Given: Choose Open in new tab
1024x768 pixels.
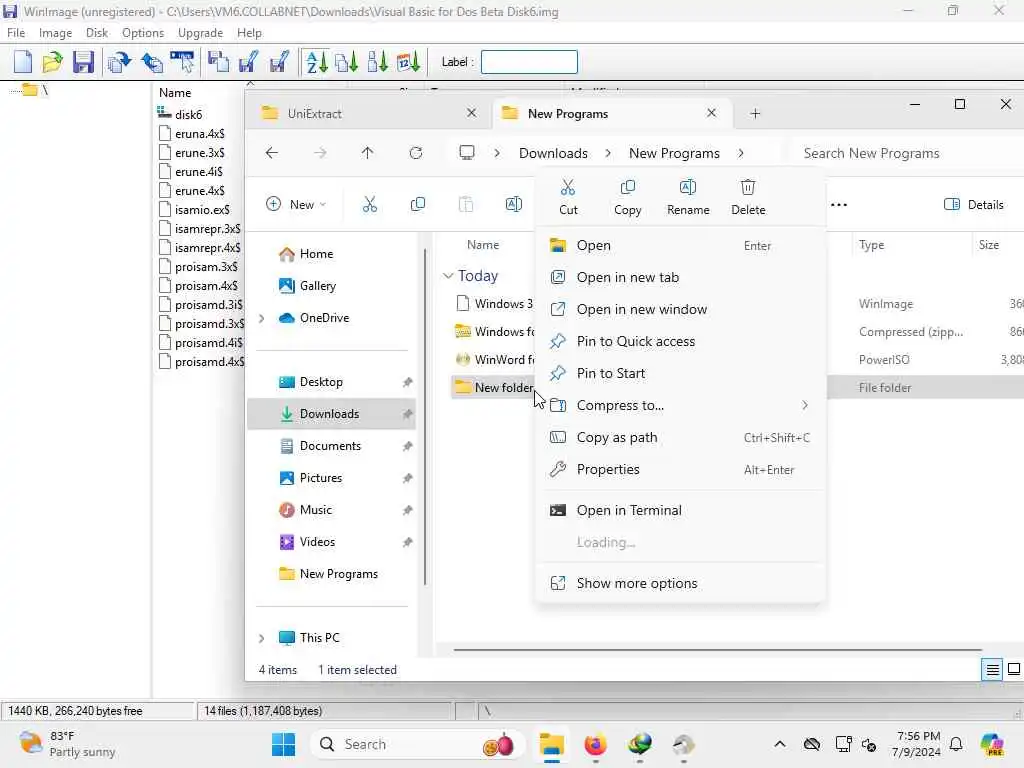Looking at the screenshot, I should coord(680,278).
